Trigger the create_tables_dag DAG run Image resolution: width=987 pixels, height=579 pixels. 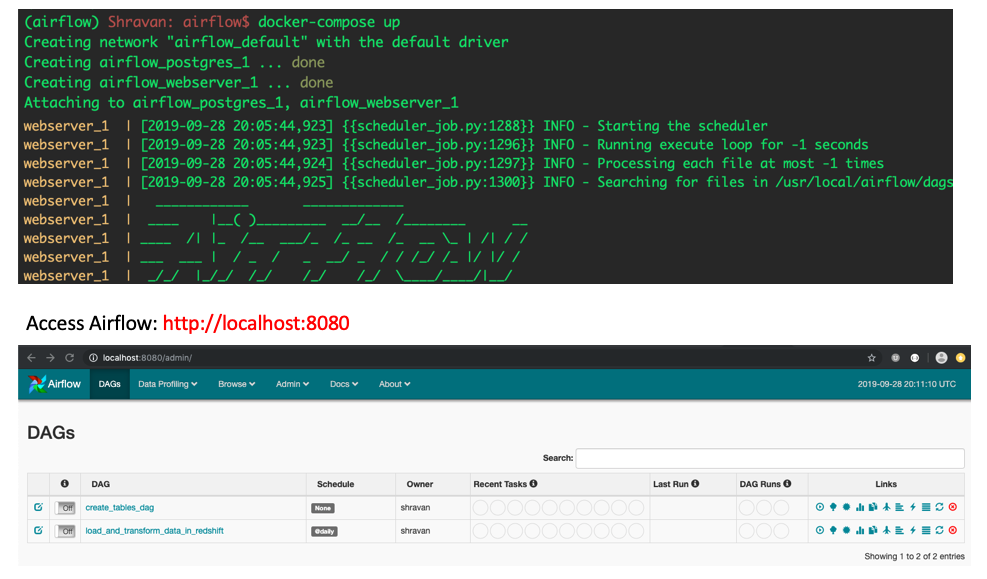tap(820, 507)
